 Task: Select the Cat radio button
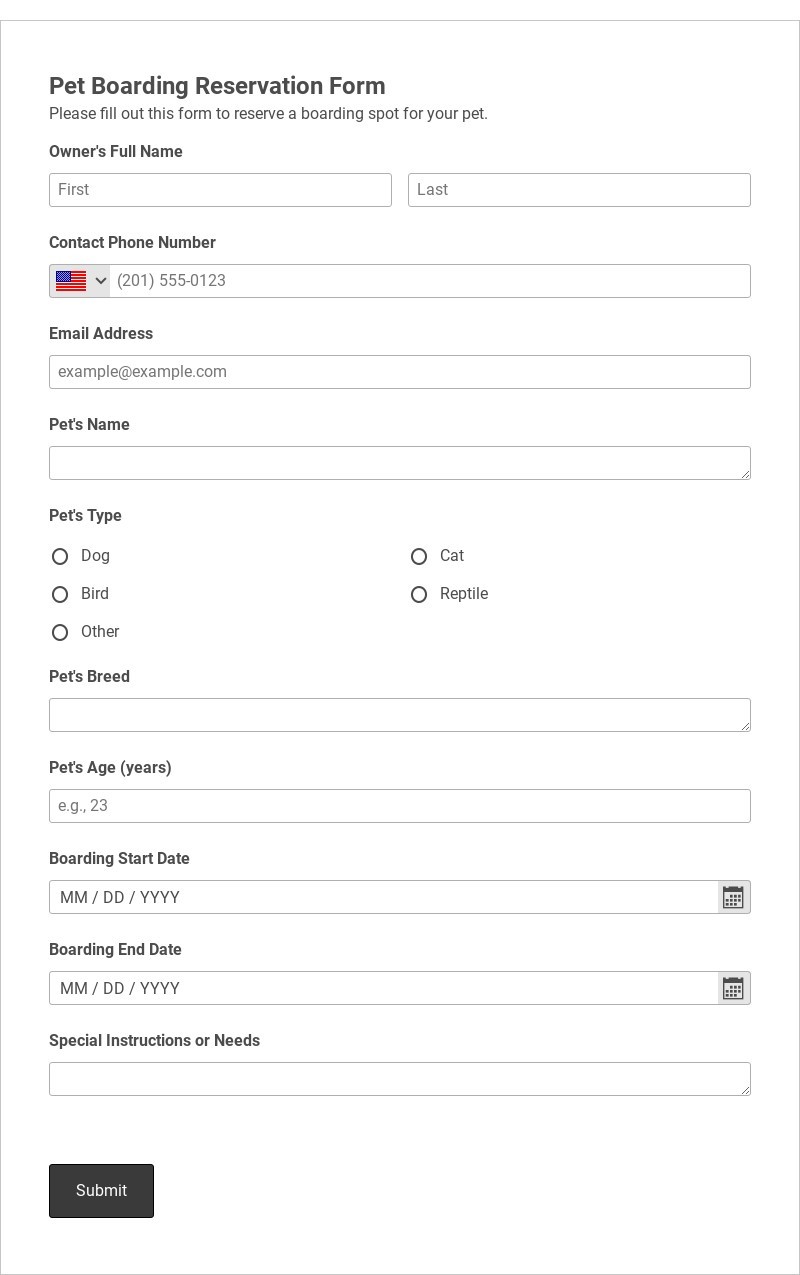click(419, 556)
